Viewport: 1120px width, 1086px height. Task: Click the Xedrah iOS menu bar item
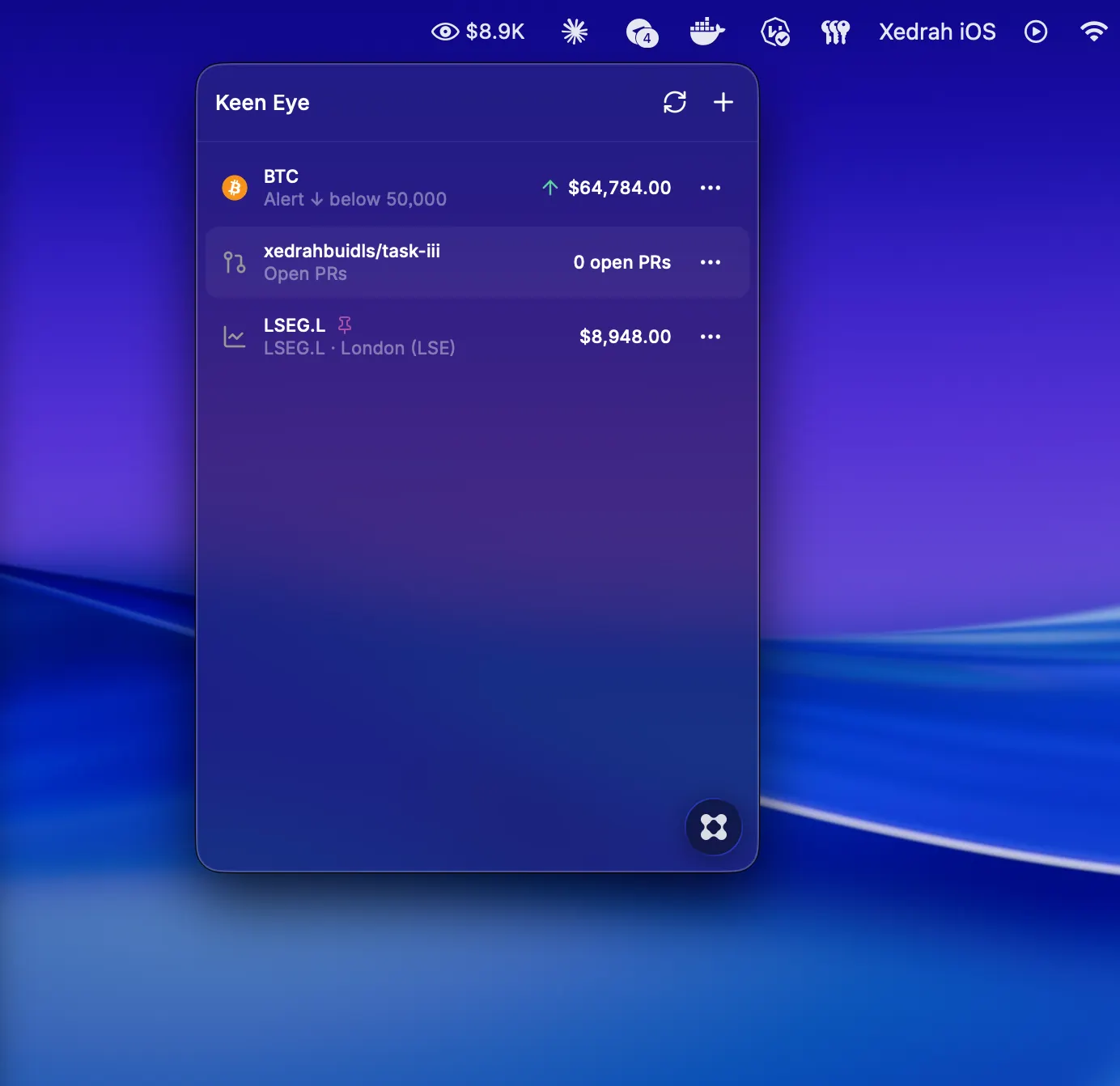[937, 32]
